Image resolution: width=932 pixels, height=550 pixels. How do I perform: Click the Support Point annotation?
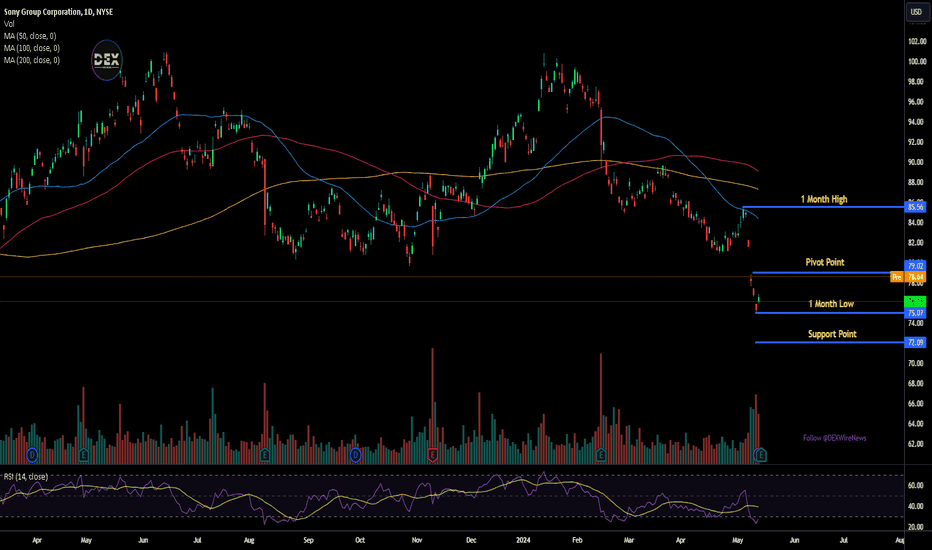(x=832, y=334)
